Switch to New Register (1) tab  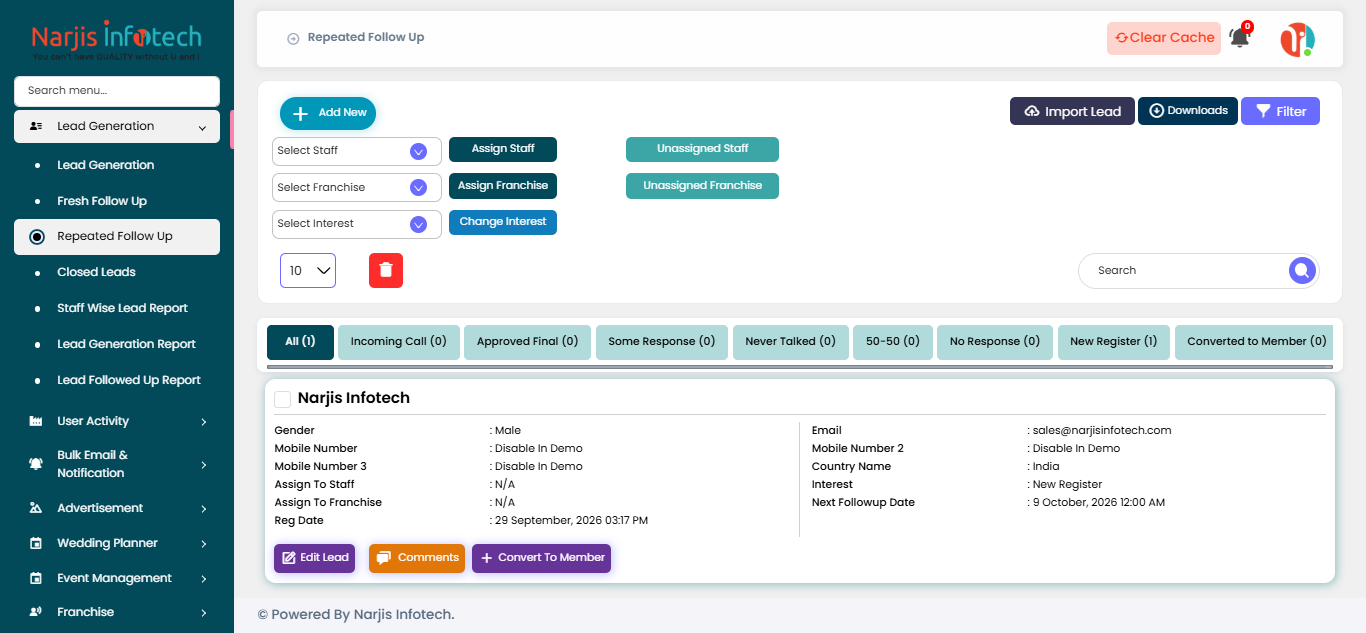pos(1114,342)
